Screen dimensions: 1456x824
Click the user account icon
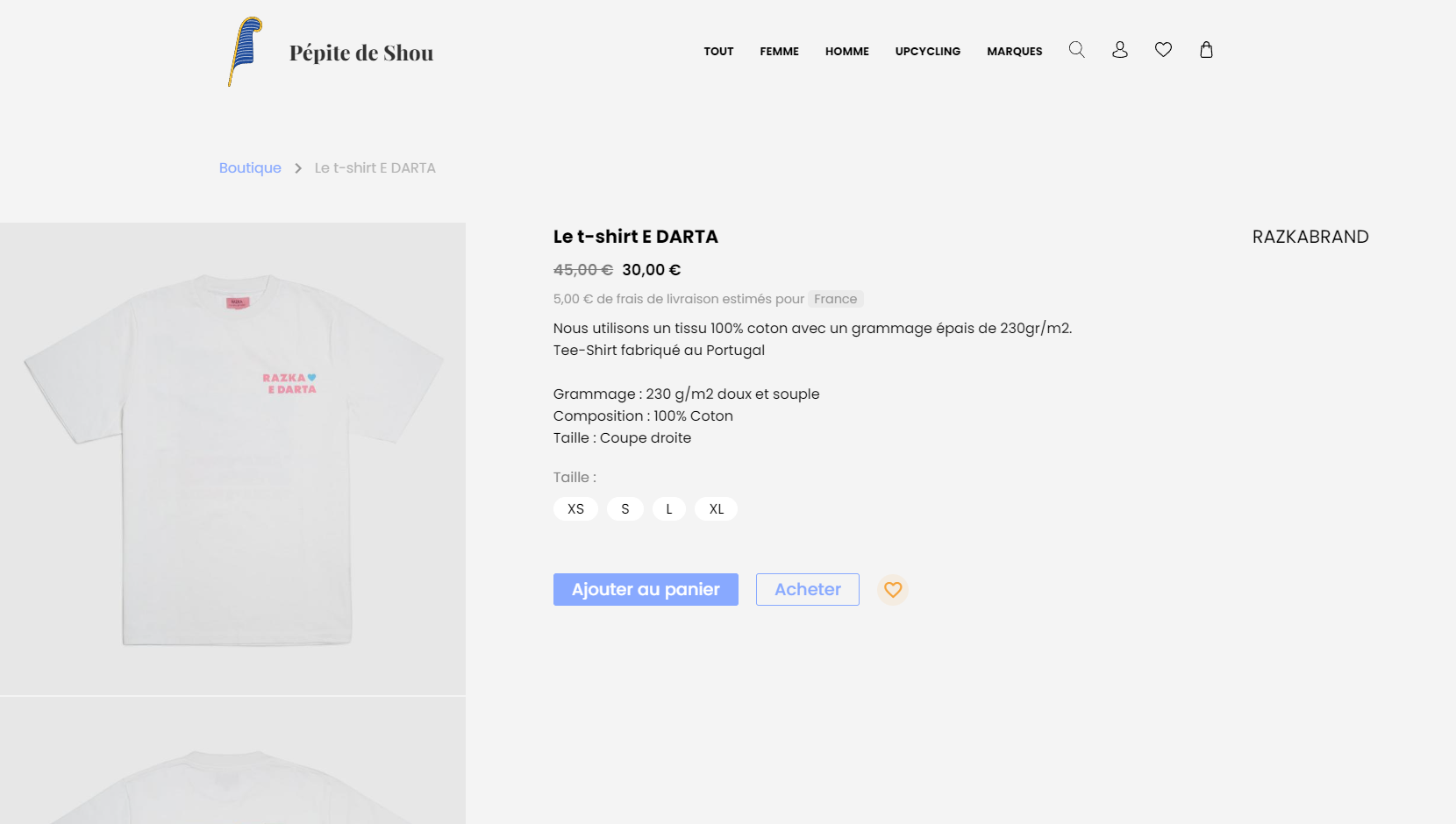pyautogui.click(x=1120, y=50)
